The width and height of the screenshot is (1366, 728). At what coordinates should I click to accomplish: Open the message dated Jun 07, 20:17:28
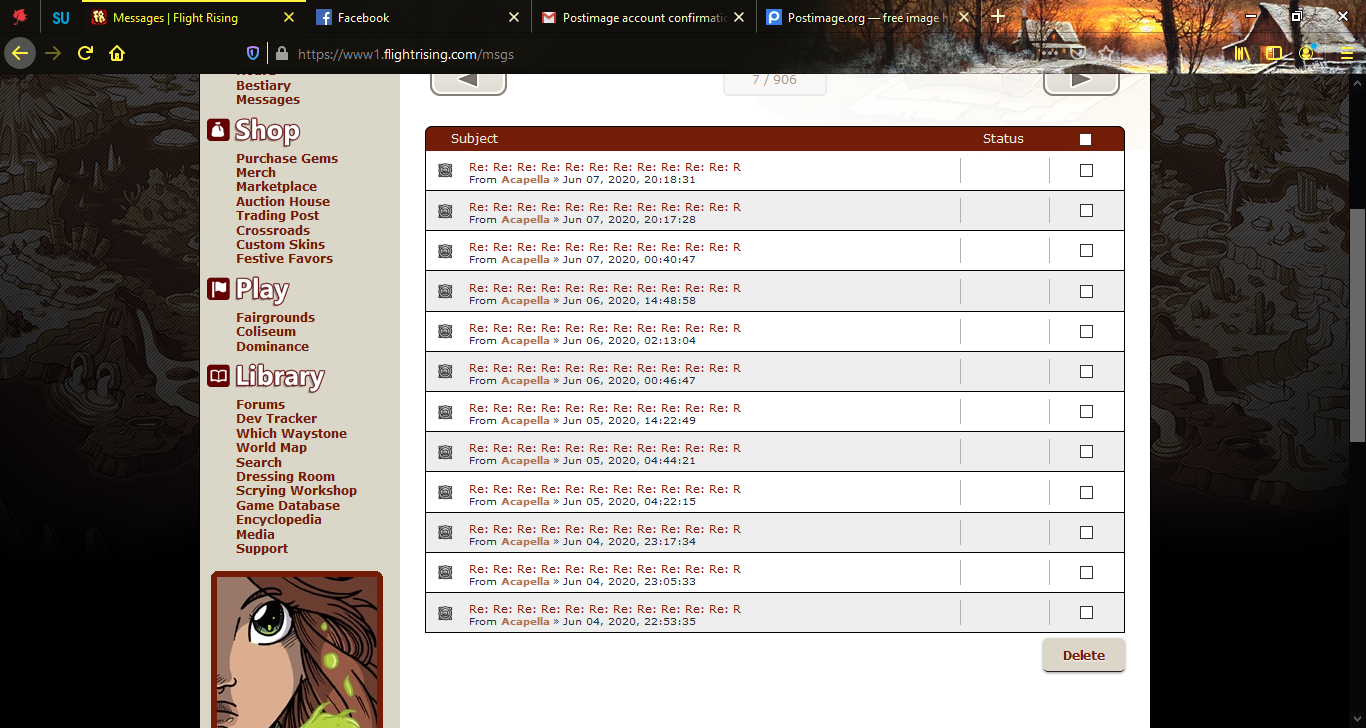coord(605,207)
